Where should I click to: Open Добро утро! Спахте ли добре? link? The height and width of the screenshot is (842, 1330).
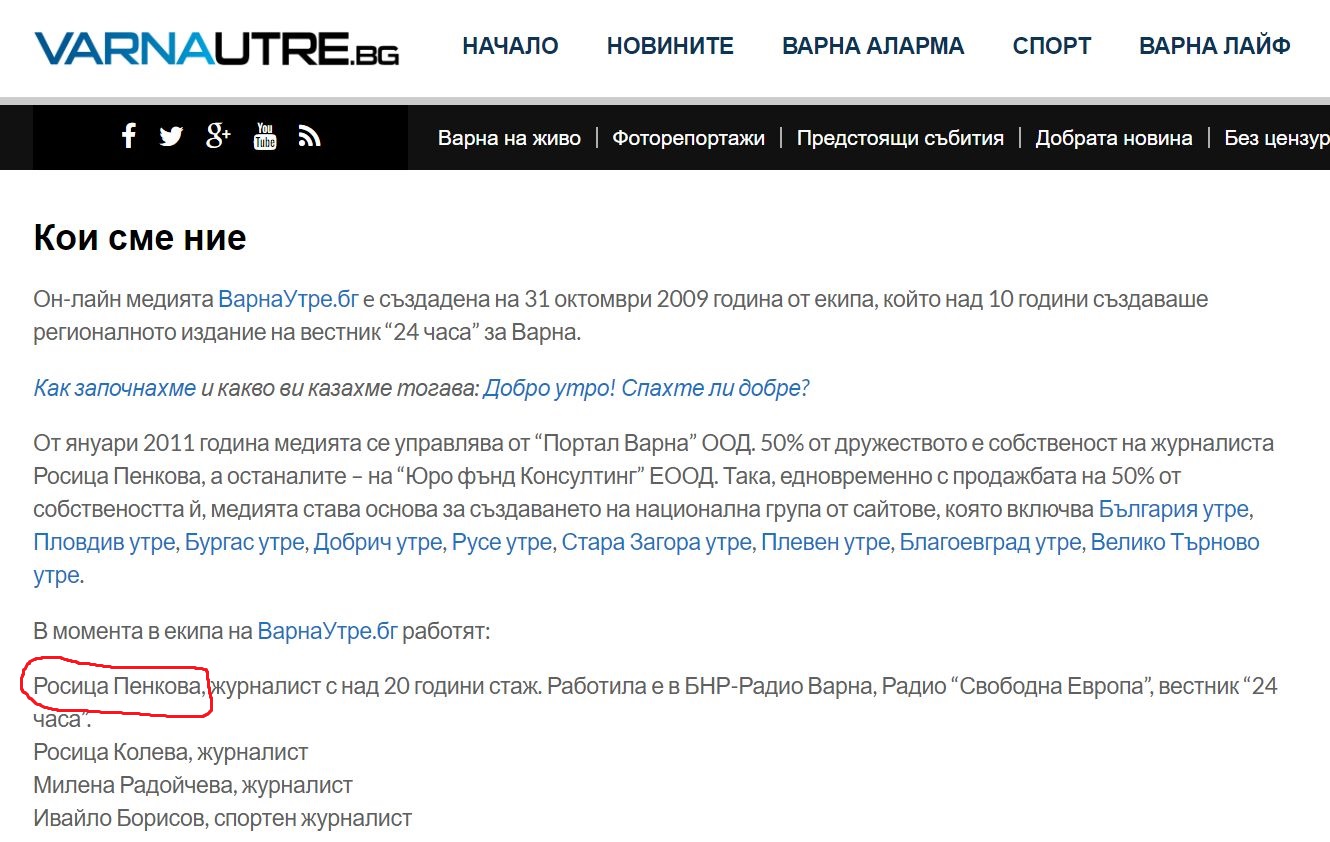point(646,388)
